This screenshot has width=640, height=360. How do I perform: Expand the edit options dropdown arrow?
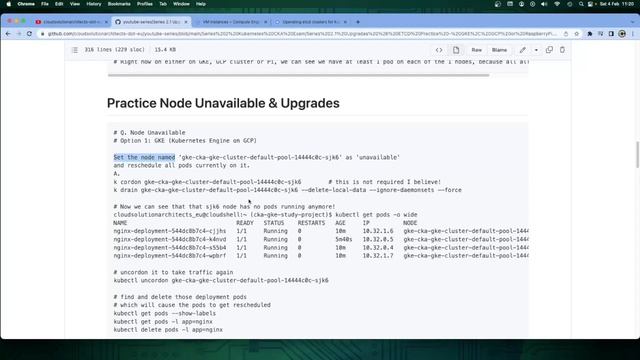tap(536, 50)
